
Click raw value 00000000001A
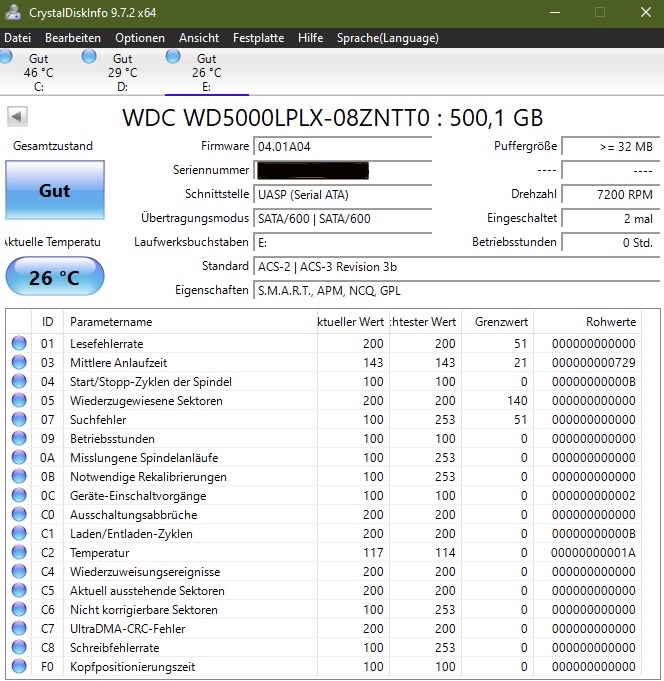click(594, 552)
